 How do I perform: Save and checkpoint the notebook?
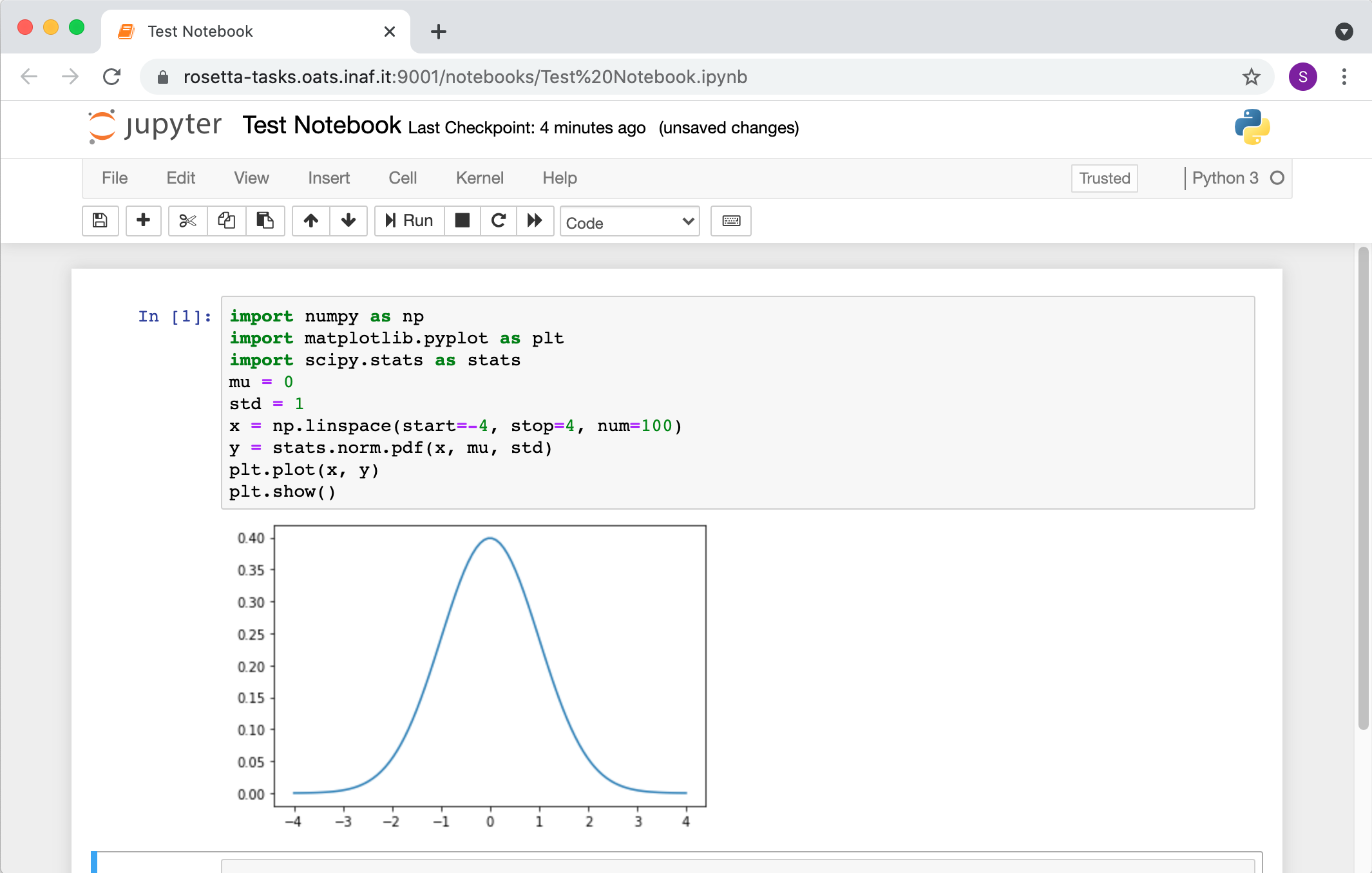[100, 221]
